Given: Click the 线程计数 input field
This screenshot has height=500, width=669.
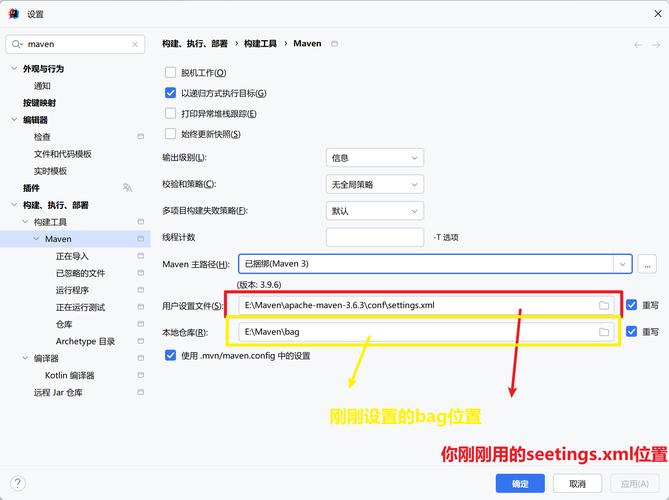Looking at the screenshot, I should point(375,237).
